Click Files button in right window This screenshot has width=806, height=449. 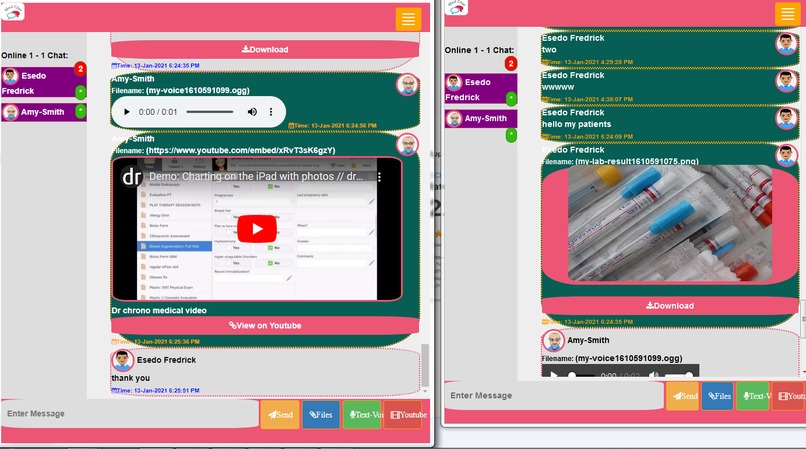719,396
